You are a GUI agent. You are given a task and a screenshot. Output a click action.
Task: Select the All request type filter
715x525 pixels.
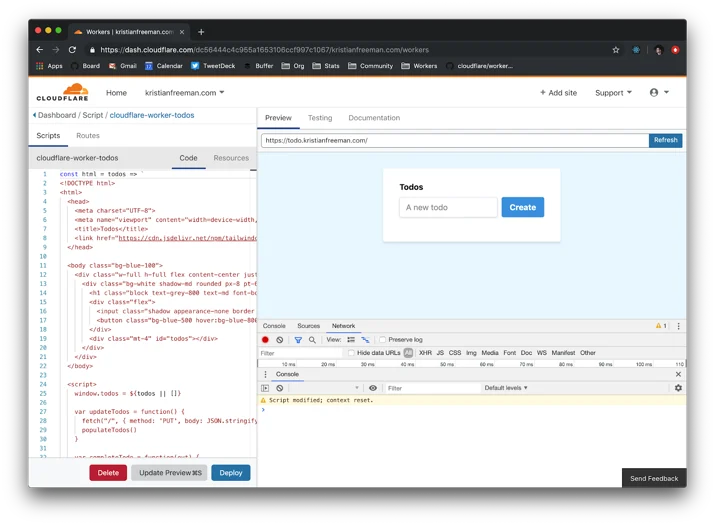pos(408,353)
